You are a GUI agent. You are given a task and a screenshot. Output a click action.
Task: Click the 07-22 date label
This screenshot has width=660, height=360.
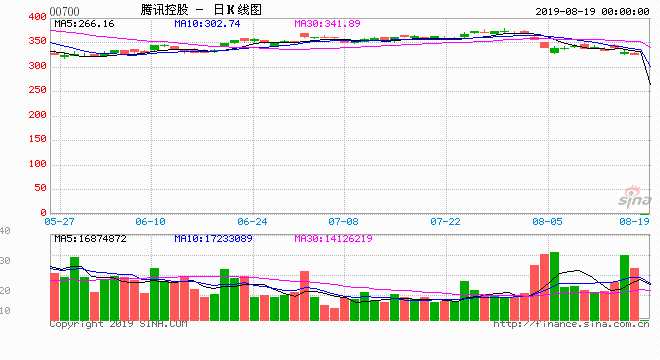point(445,221)
